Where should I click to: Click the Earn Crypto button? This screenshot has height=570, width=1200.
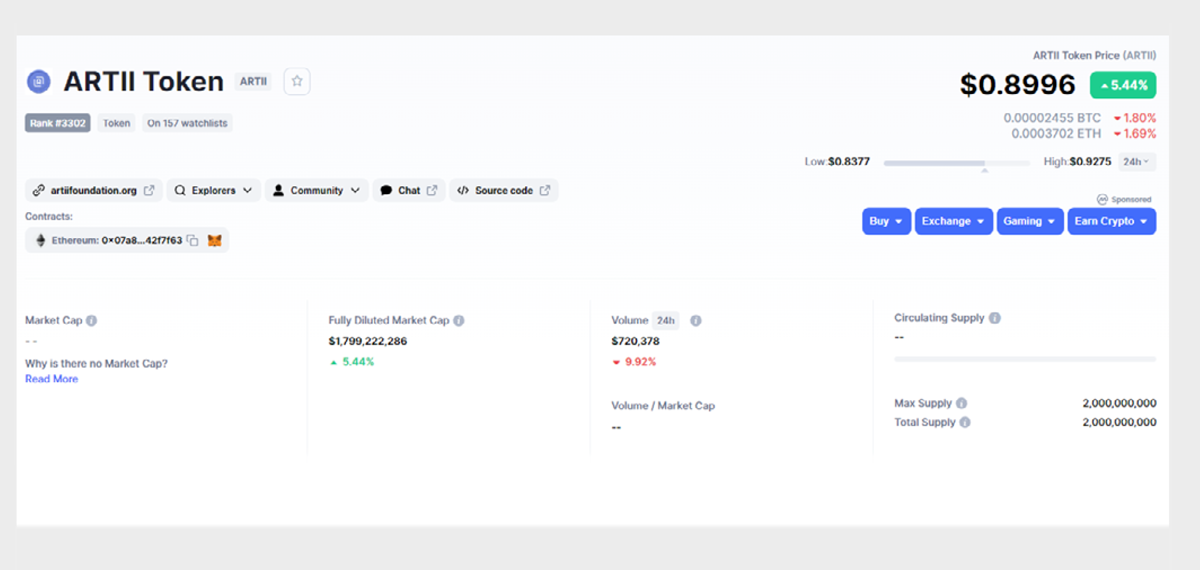pyautogui.click(x=1111, y=221)
